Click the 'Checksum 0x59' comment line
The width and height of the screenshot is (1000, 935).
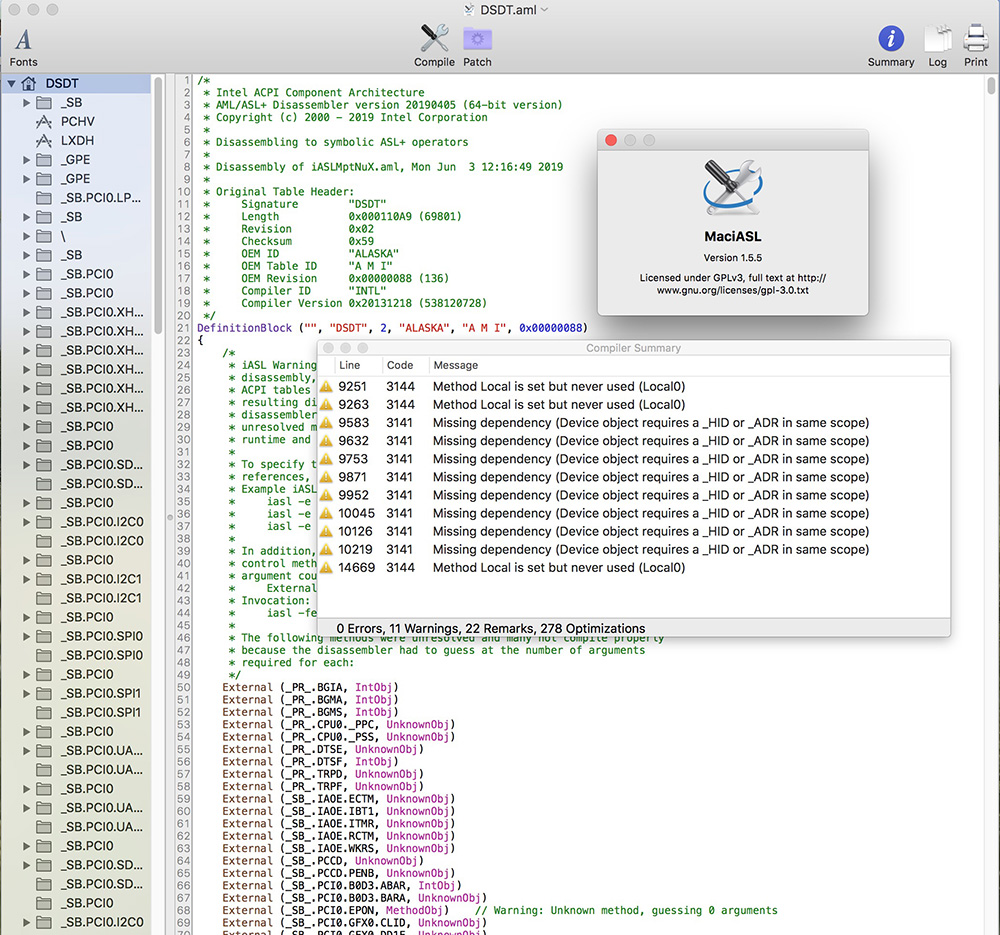[x=307, y=241]
